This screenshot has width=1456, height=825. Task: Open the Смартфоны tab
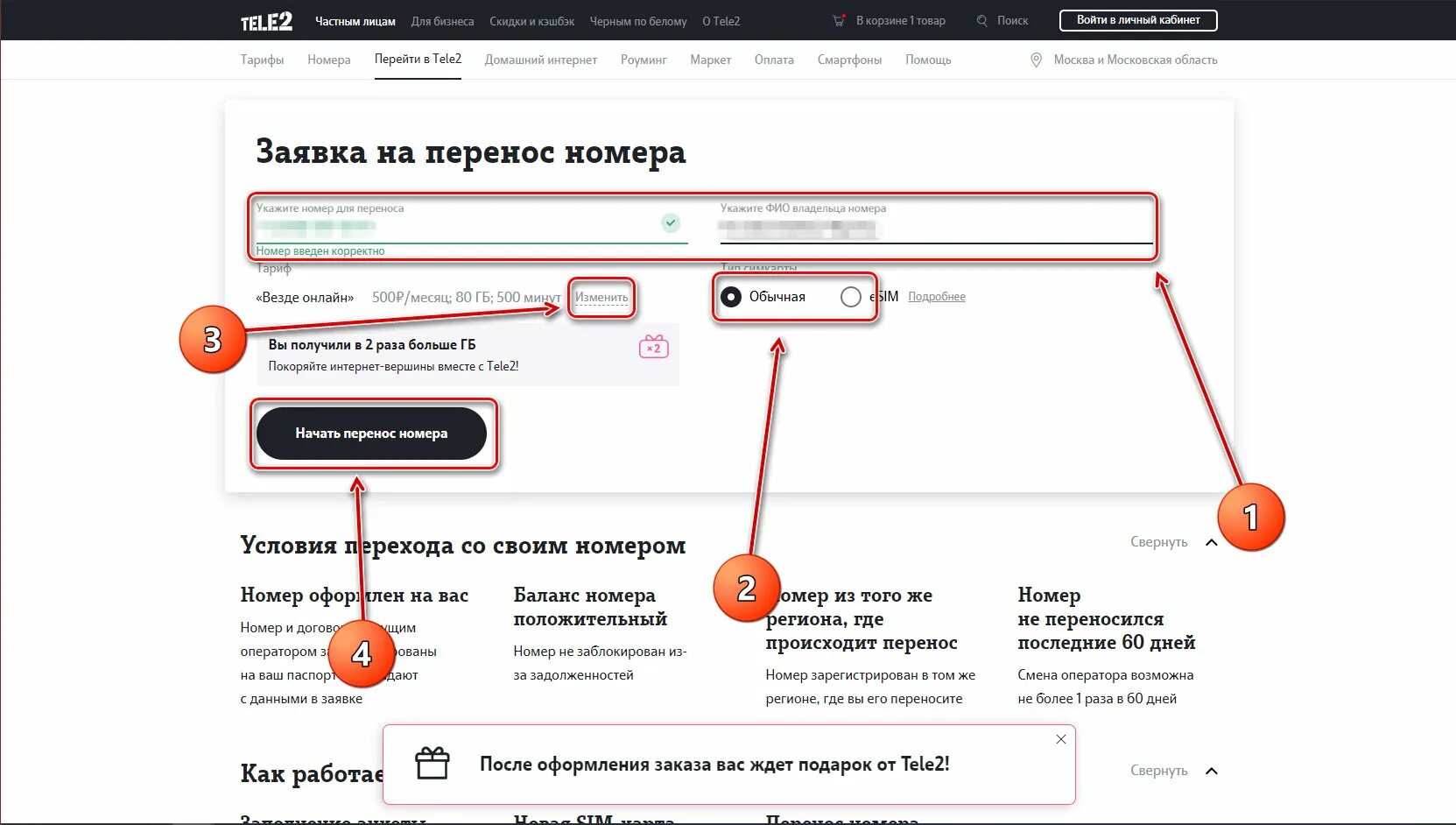[x=849, y=60]
